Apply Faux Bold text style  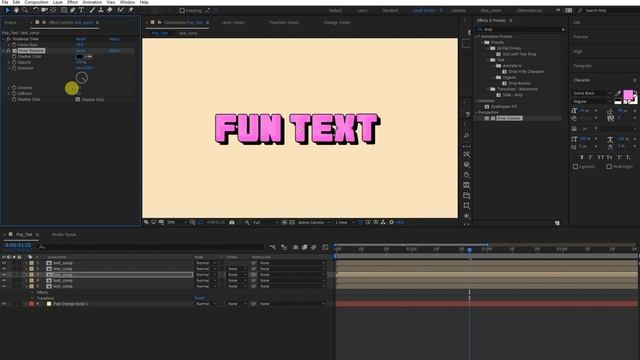[582, 157]
